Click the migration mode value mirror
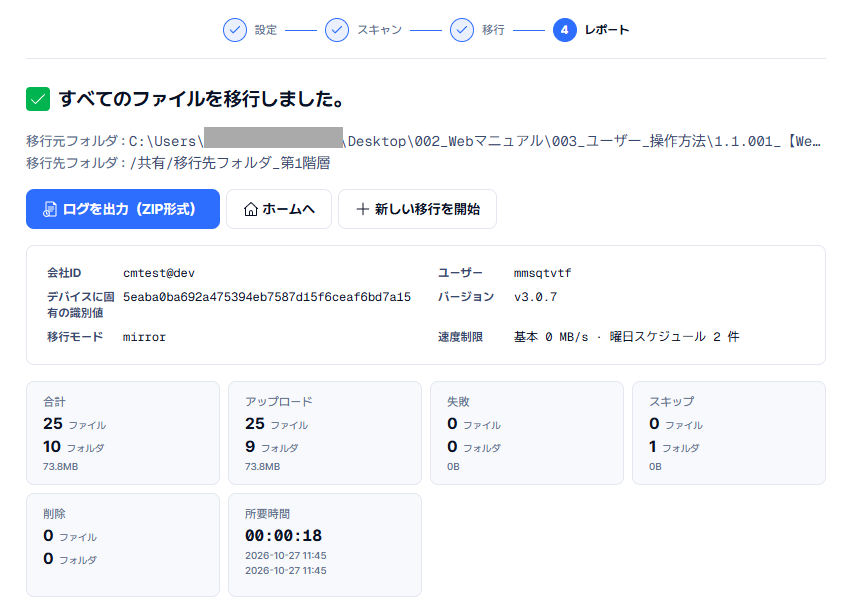Image resolution: width=849 pixels, height=608 pixels. pyautogui.click(x=144, y=337)
